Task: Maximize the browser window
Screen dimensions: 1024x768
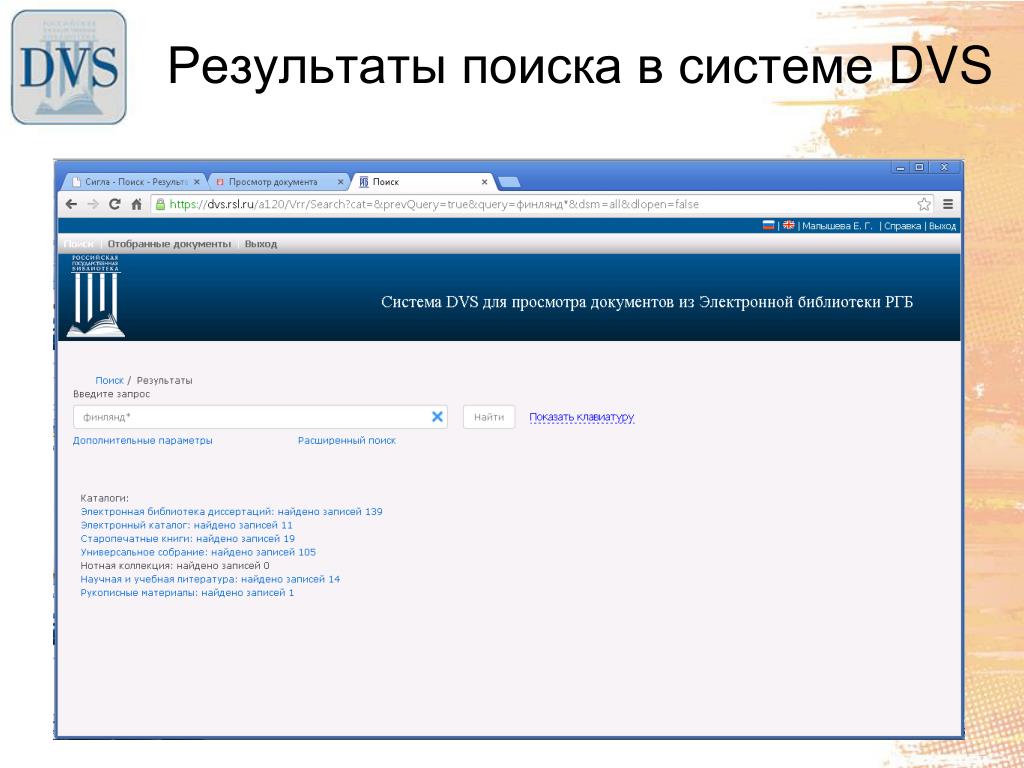Action: [x=919, y=168]
